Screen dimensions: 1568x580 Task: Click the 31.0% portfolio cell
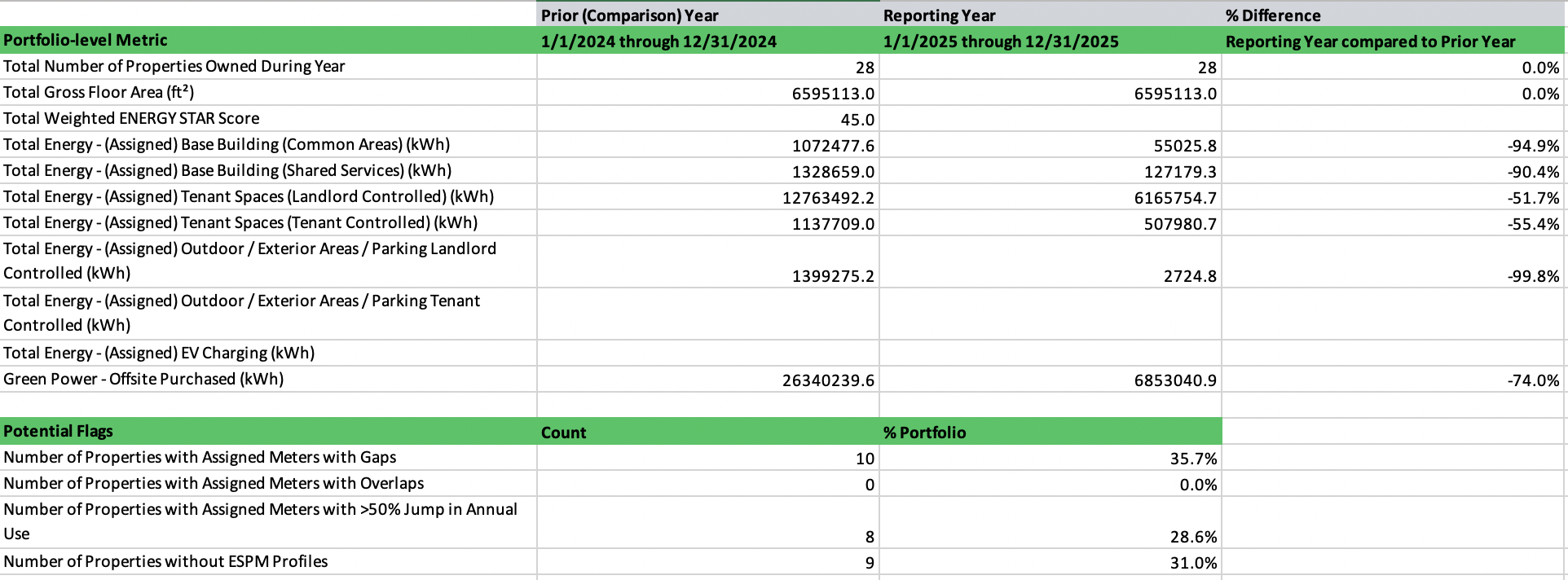coord(1050,562)
